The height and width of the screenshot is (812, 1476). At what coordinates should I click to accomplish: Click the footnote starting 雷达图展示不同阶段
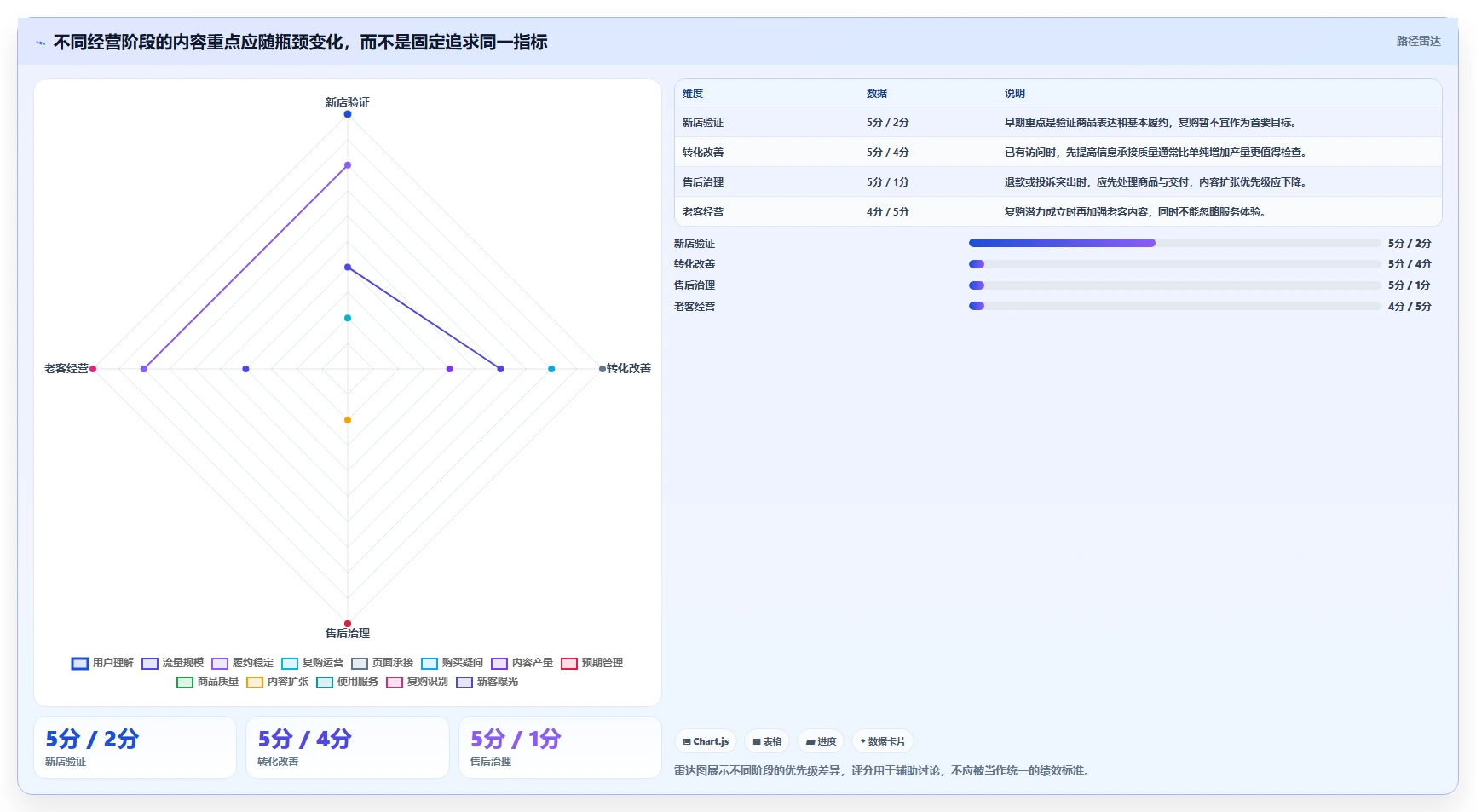coord(884,770)
